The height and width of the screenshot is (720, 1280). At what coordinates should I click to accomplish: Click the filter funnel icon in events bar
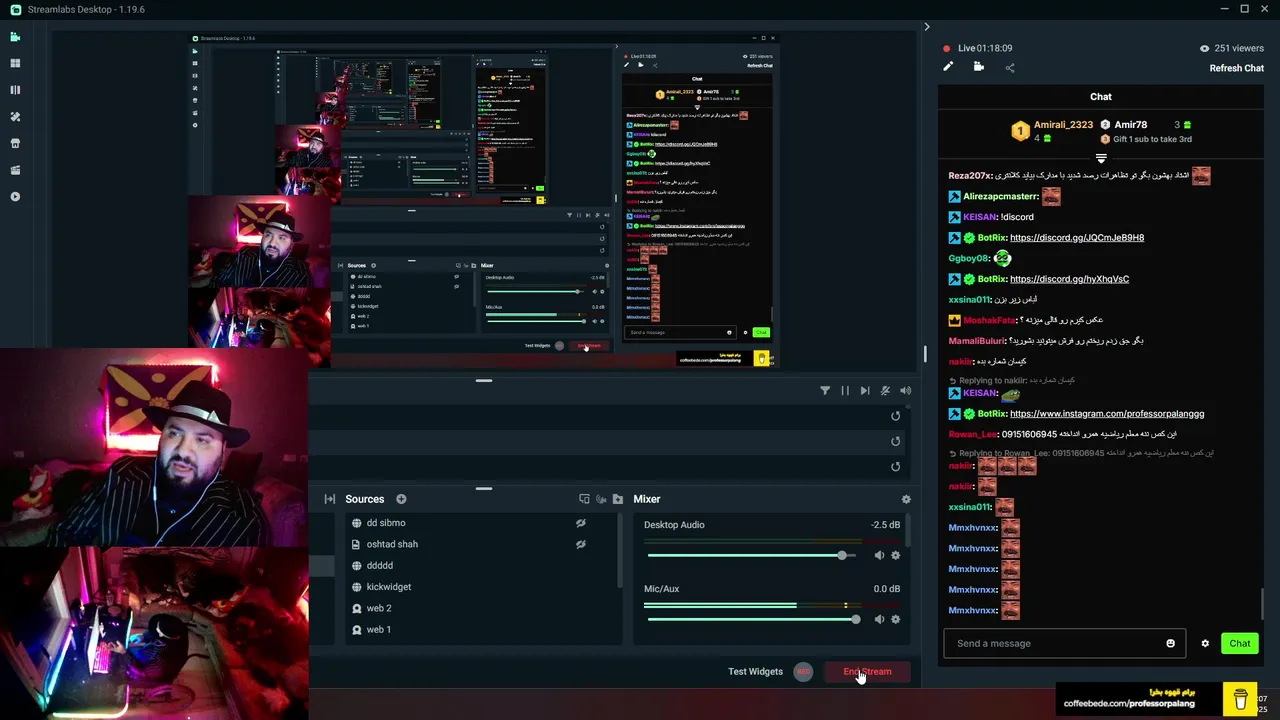pos(825,391)
